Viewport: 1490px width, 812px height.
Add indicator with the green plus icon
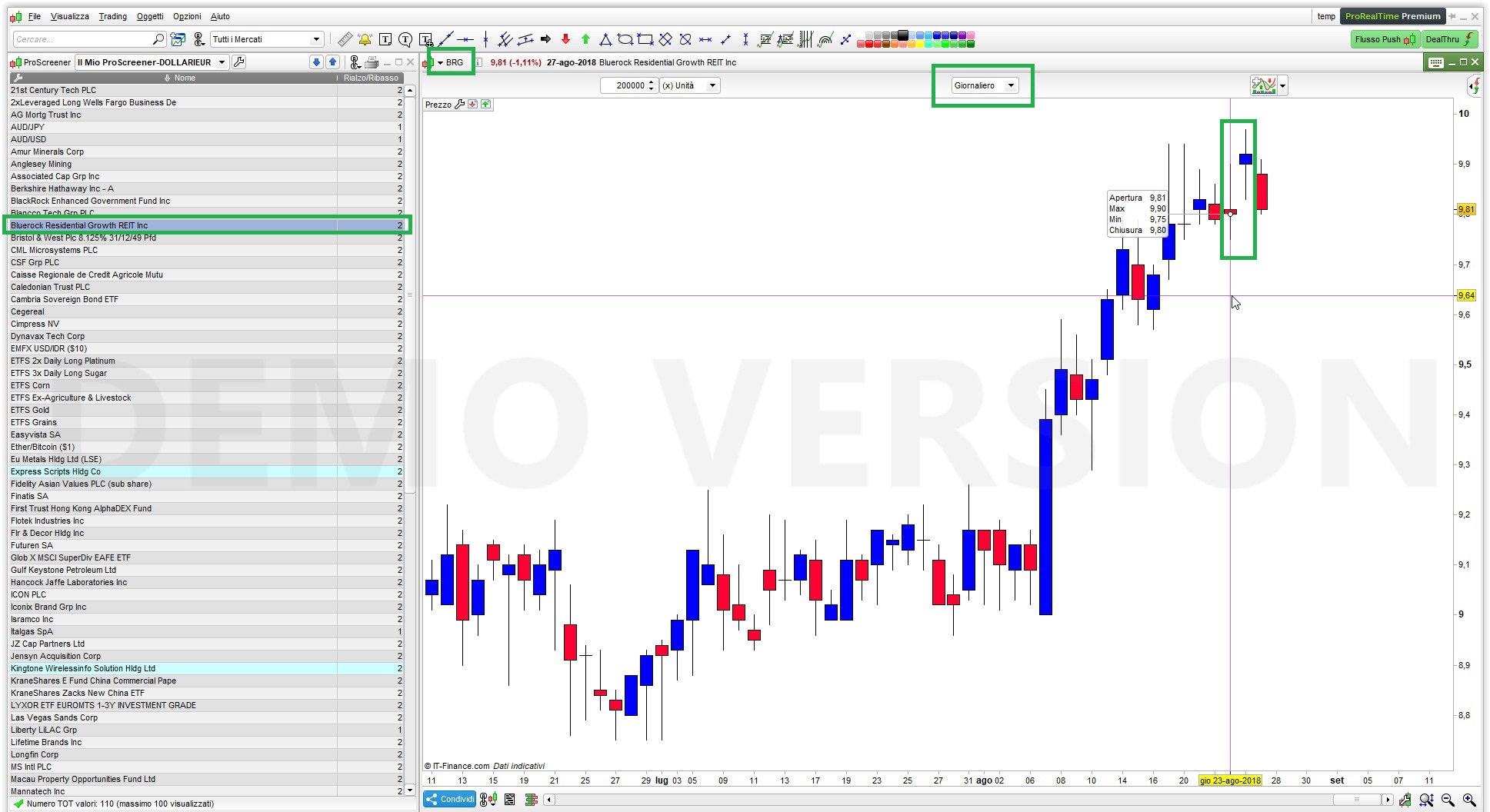tap(486, 105)
